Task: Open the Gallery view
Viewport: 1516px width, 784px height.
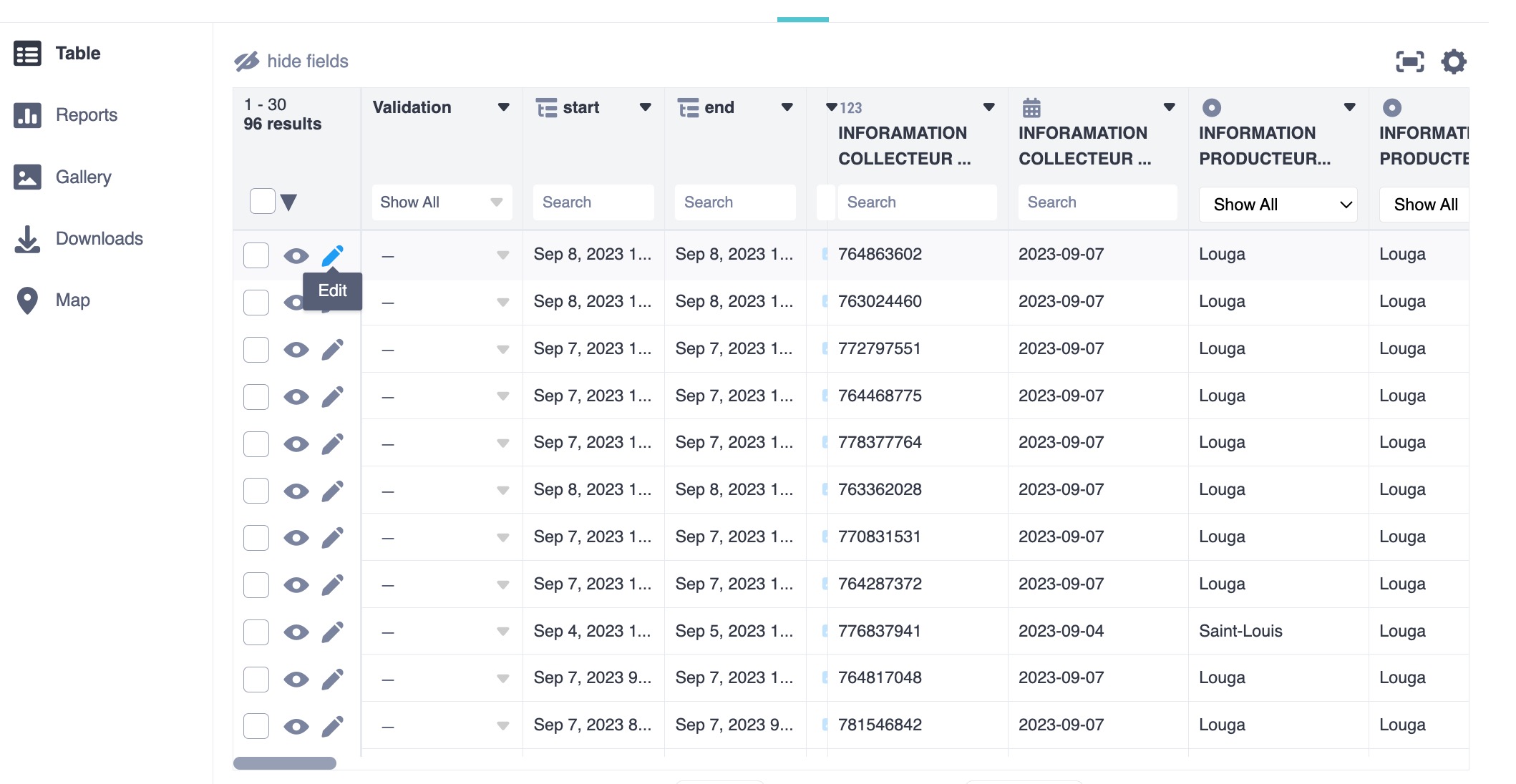Action: tap(83, 177)
